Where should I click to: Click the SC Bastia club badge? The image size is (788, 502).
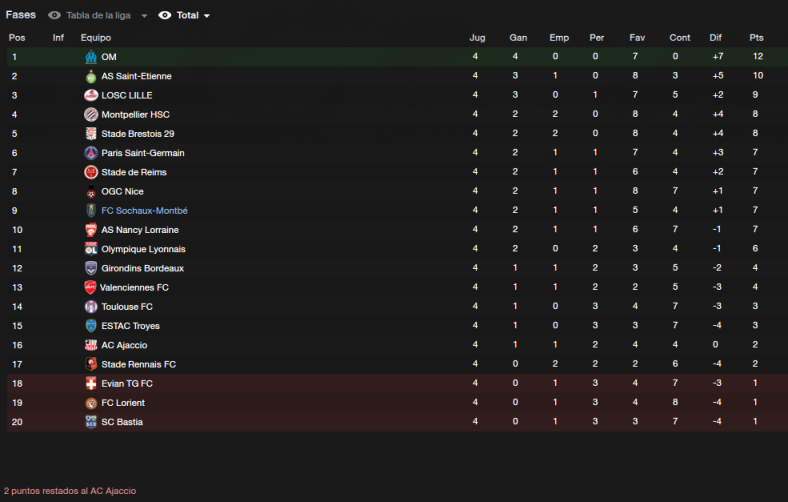(x=91, y=422)
